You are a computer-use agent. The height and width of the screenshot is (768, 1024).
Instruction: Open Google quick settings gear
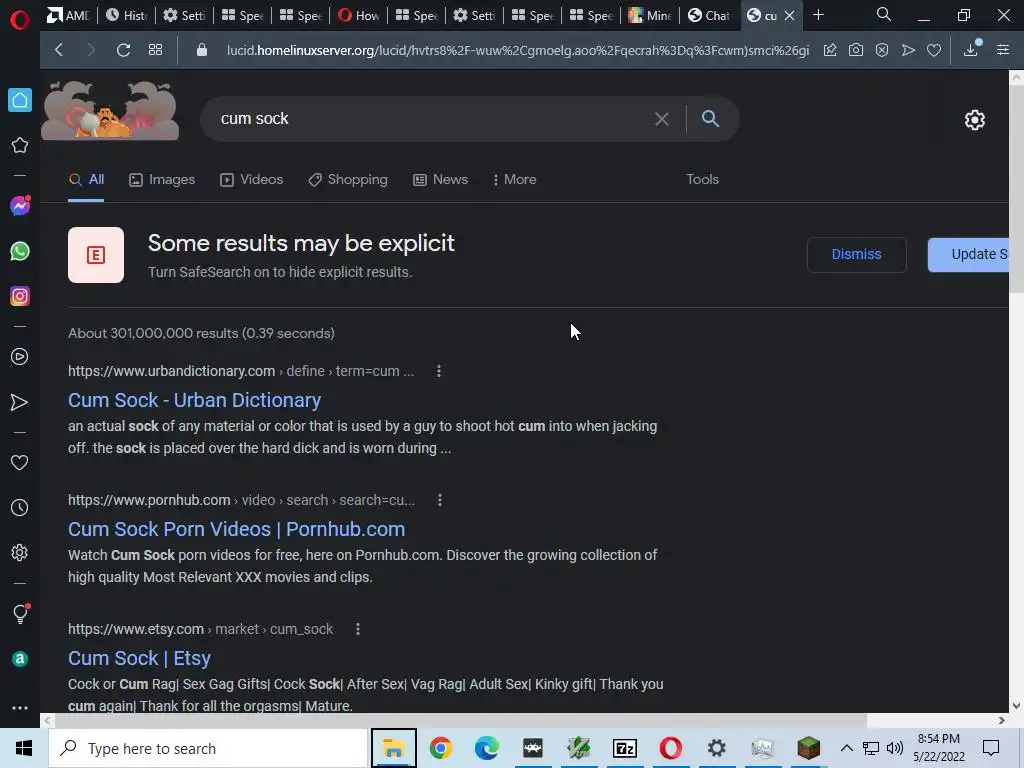[x=974, y=120]
